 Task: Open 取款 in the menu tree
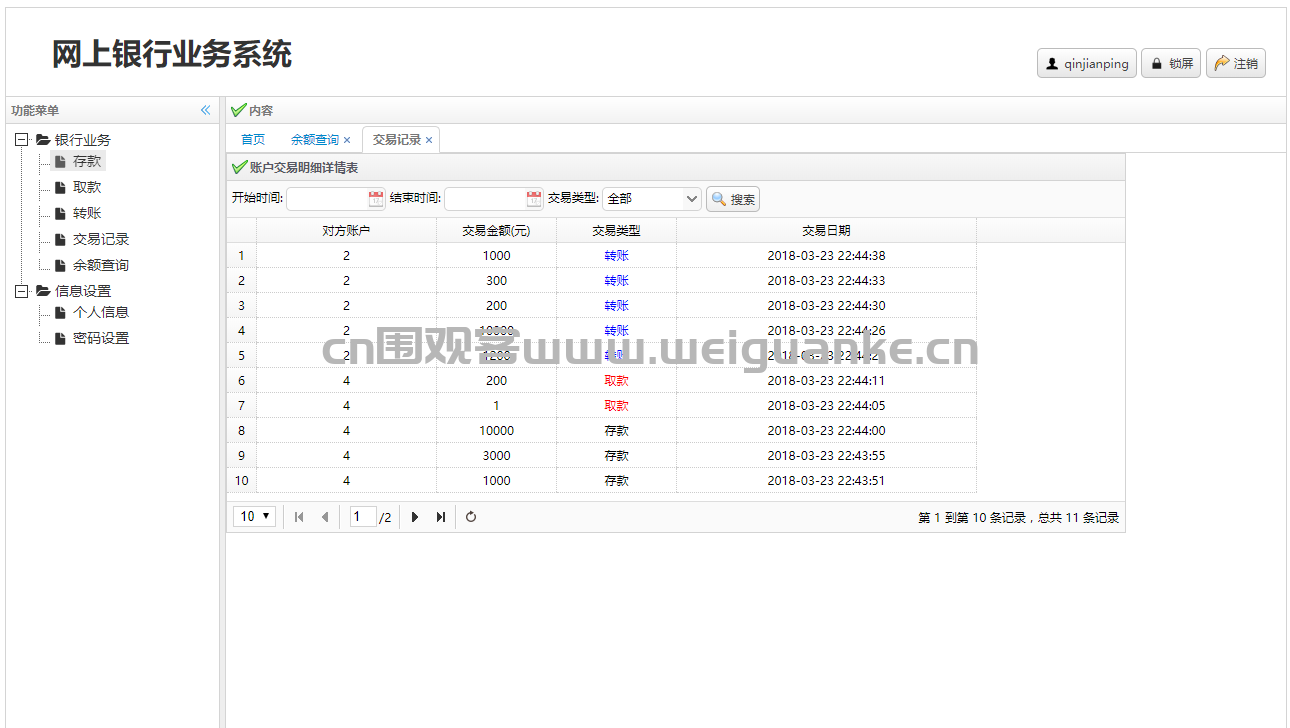click(87, 187)
